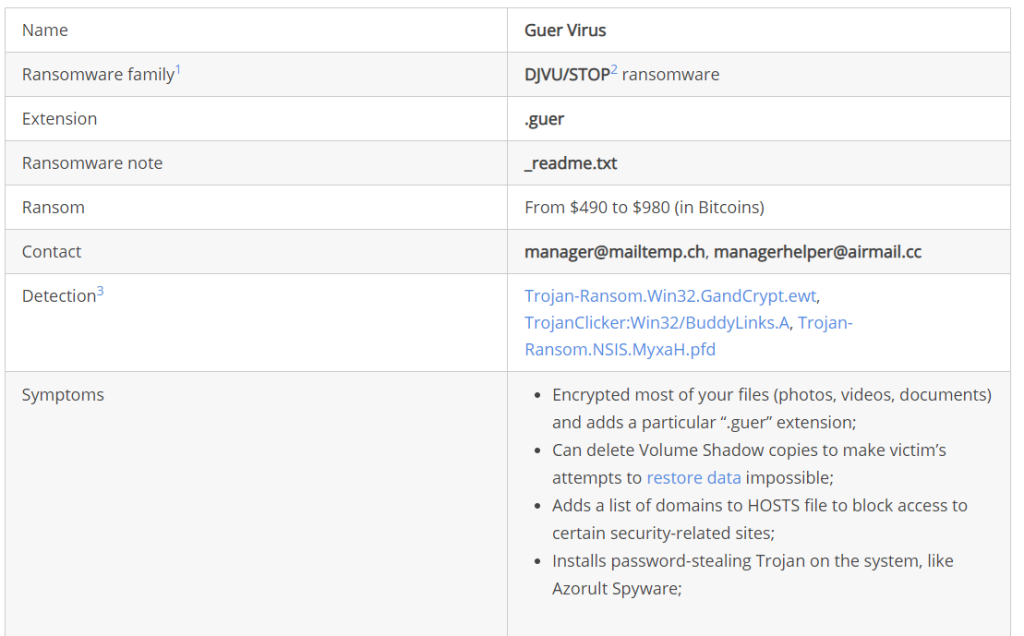The width and height of the screenshot is (1024, 636).
Task: Click the bold DJVU/STOP family text
Action: pyautogui.click(x=566, y=75)
